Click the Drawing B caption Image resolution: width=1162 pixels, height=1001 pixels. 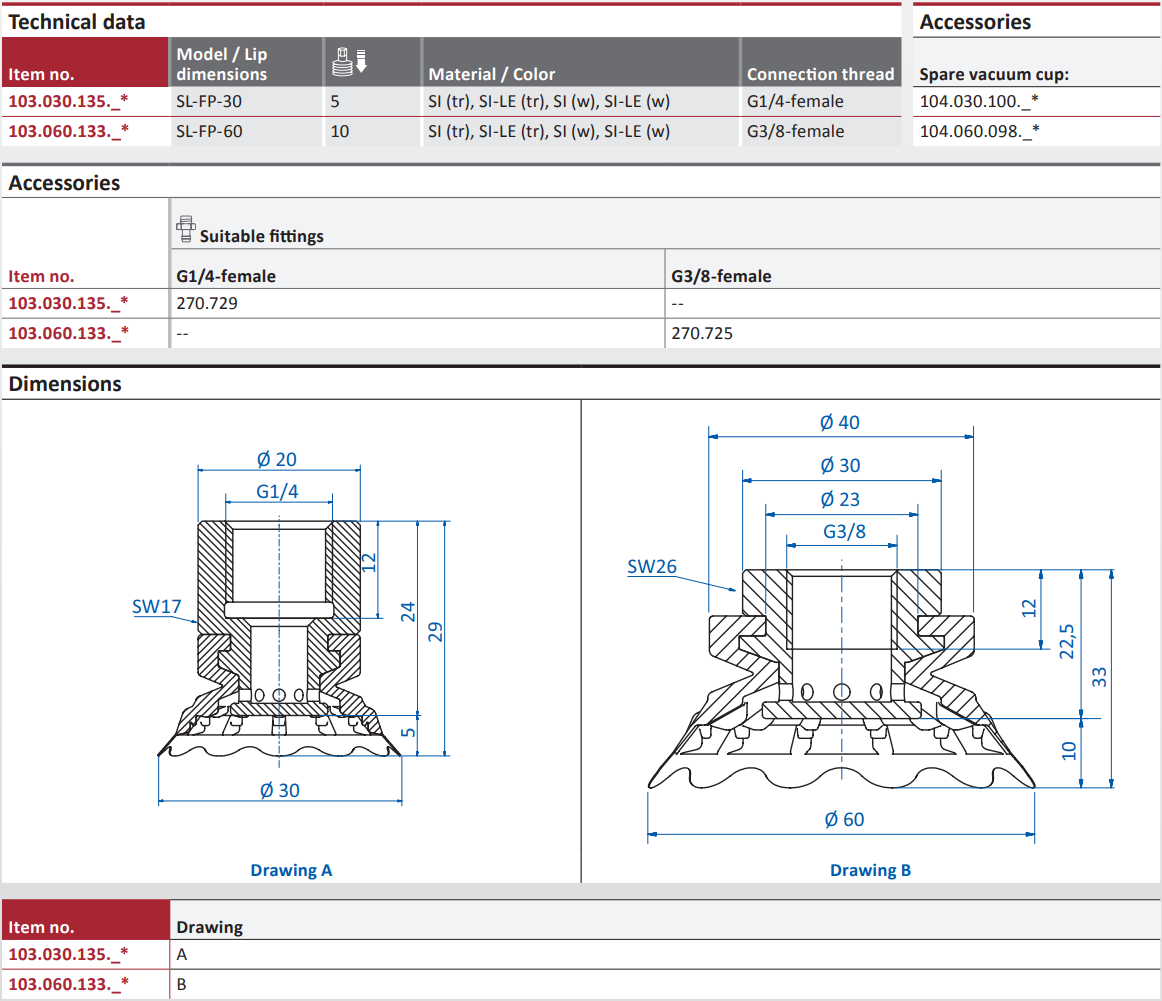click(x=870, y=870)
